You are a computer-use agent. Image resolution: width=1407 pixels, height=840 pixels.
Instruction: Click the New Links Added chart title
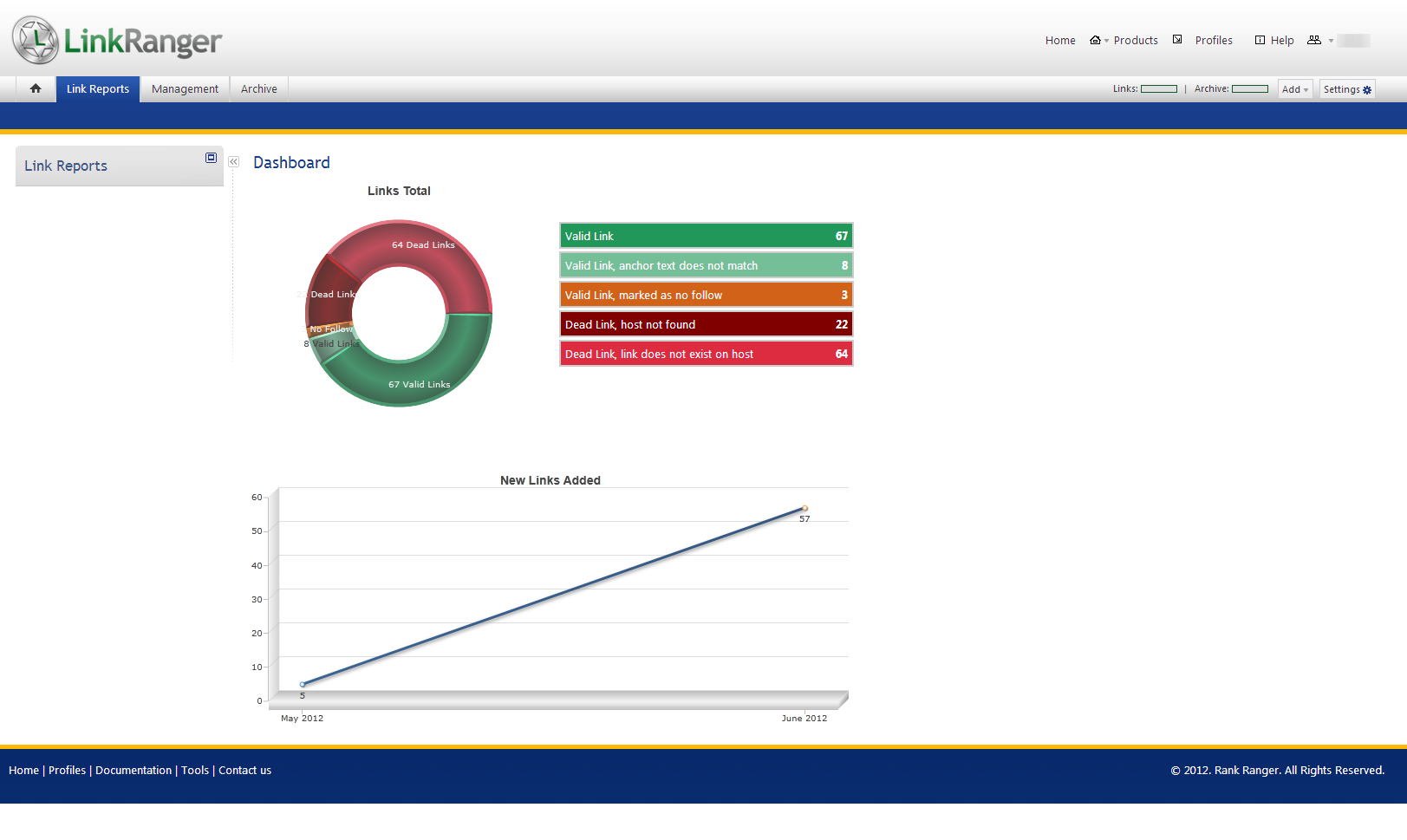550,480
